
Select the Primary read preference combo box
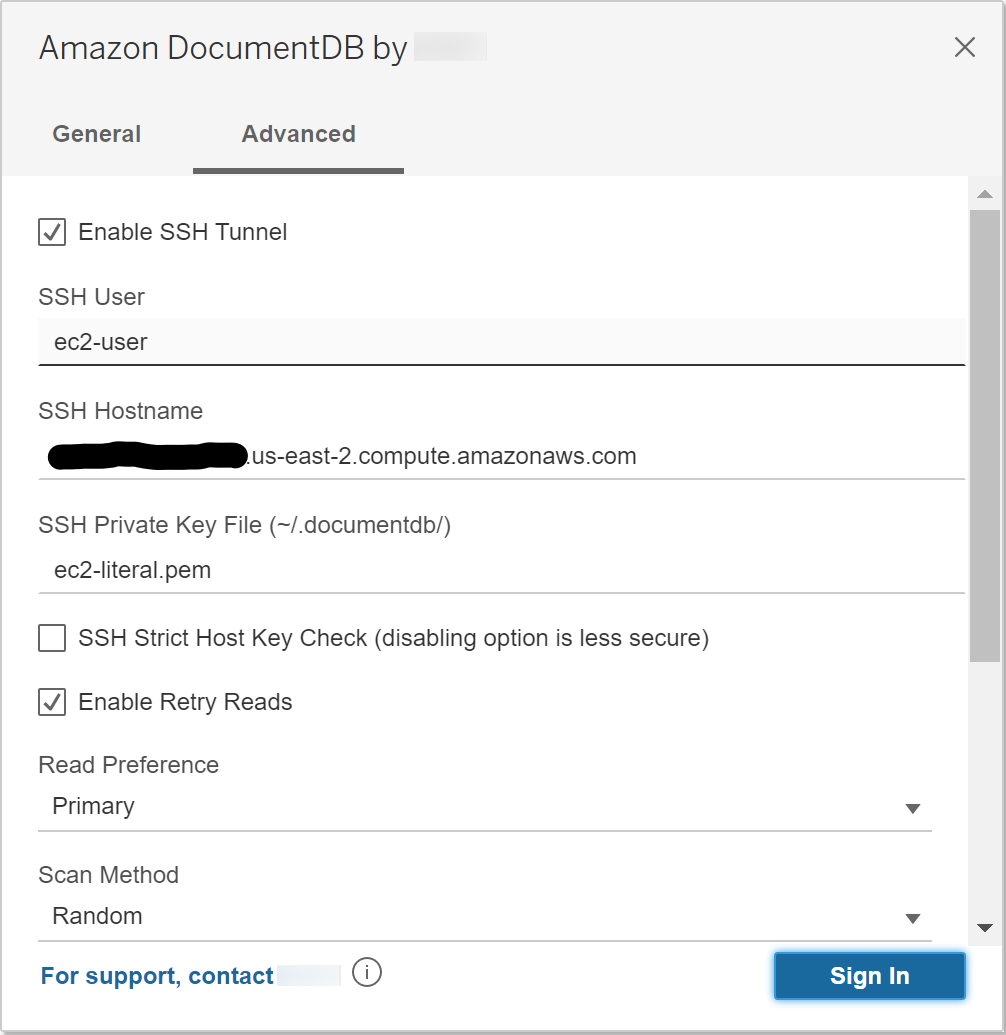[470, 807]
